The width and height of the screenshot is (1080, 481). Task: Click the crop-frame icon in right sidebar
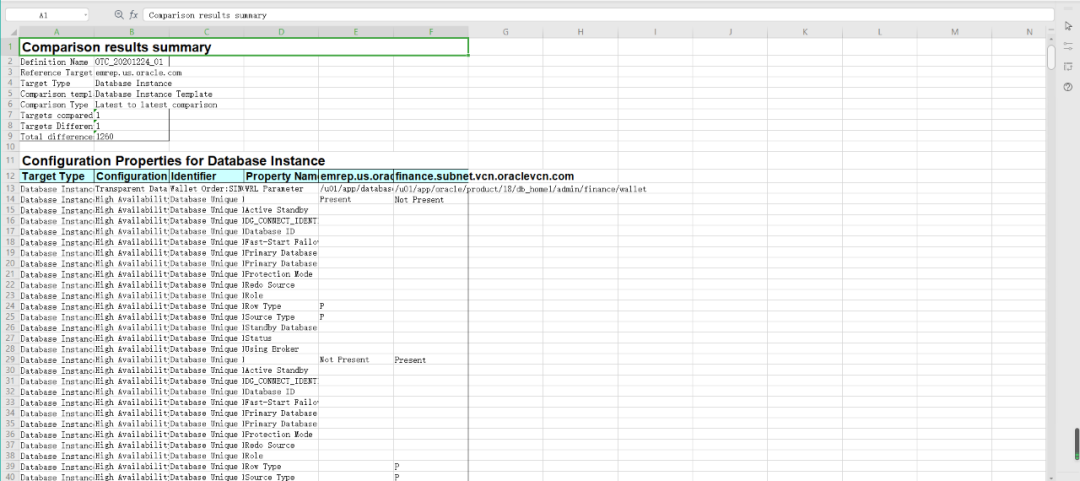[x=1067, y=66]
